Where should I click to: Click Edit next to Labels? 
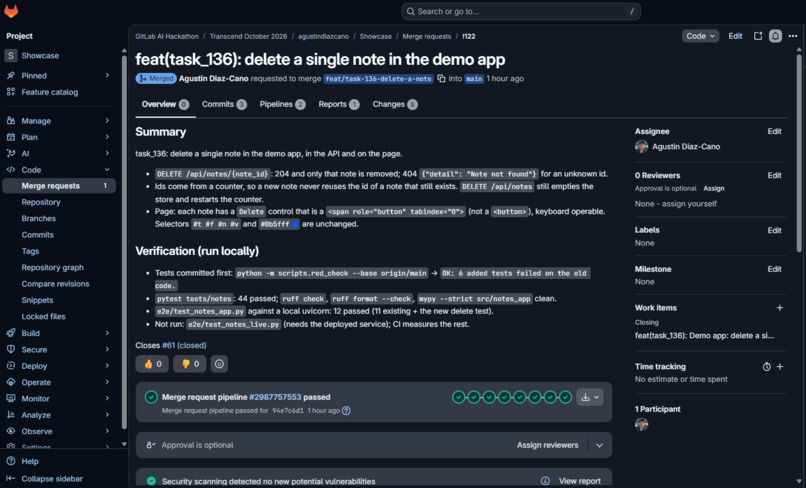pos(774,230)
